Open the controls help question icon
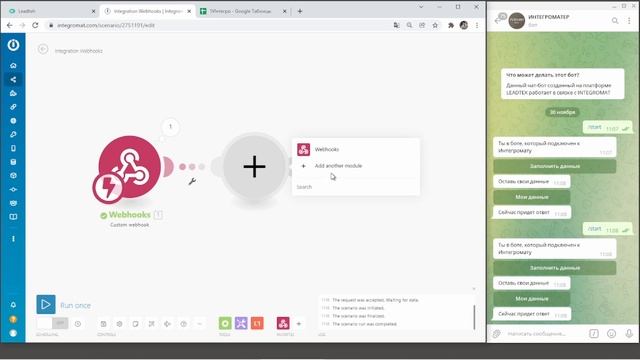The image size is (640, 360). [x=184, y=324]
